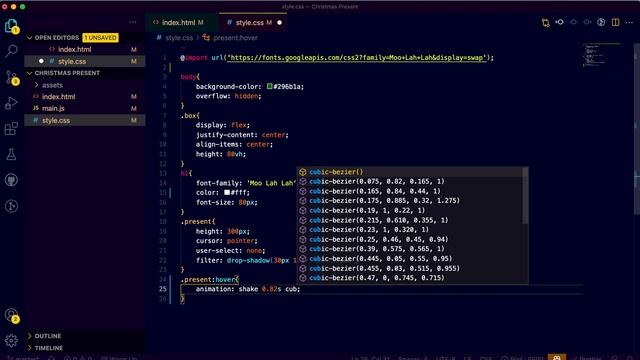
Task: Open the Google Fonts URL link on line 1
Action: point(357,58)
